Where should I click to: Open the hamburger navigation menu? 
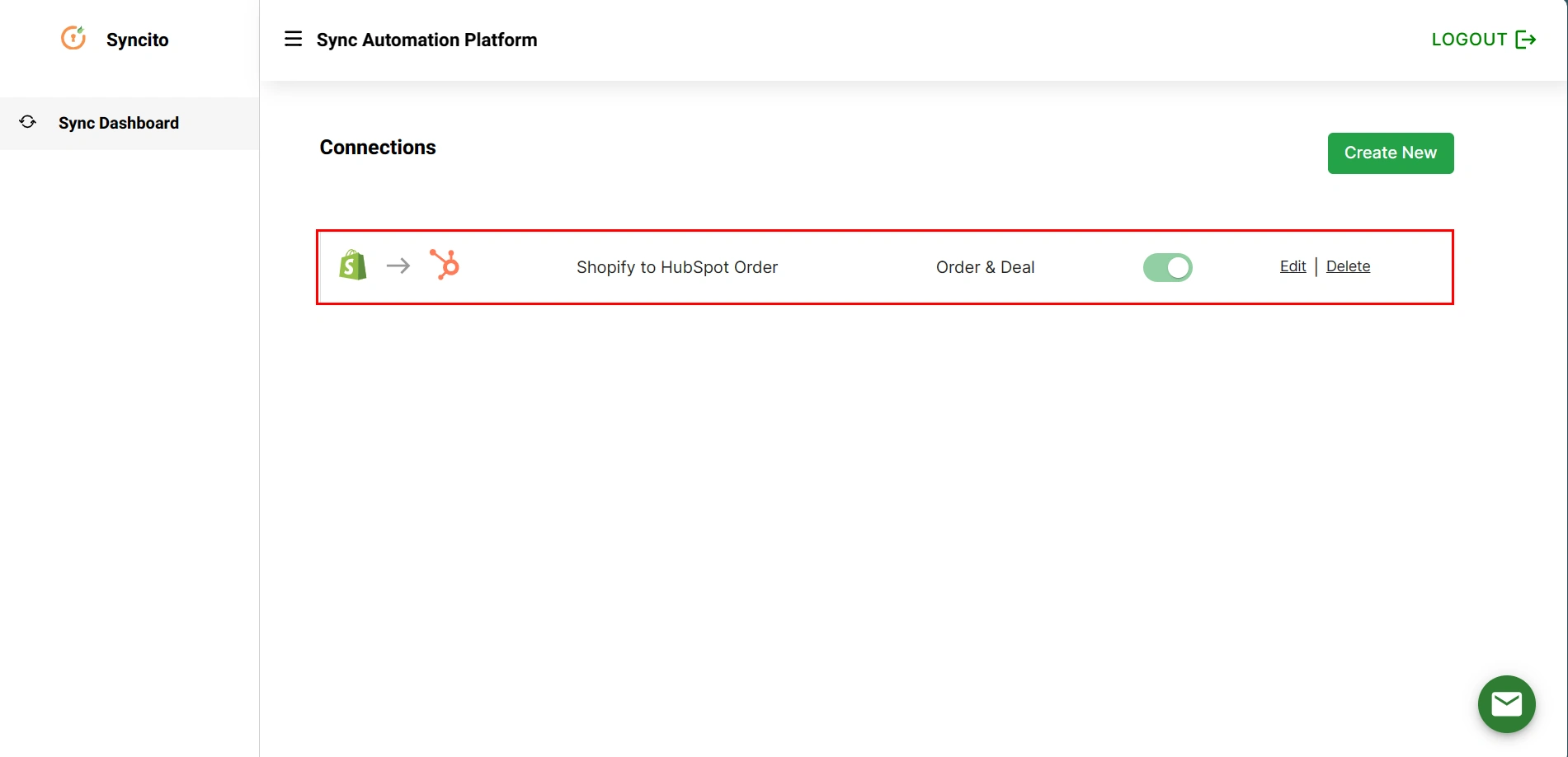click(x=293, y=39)
